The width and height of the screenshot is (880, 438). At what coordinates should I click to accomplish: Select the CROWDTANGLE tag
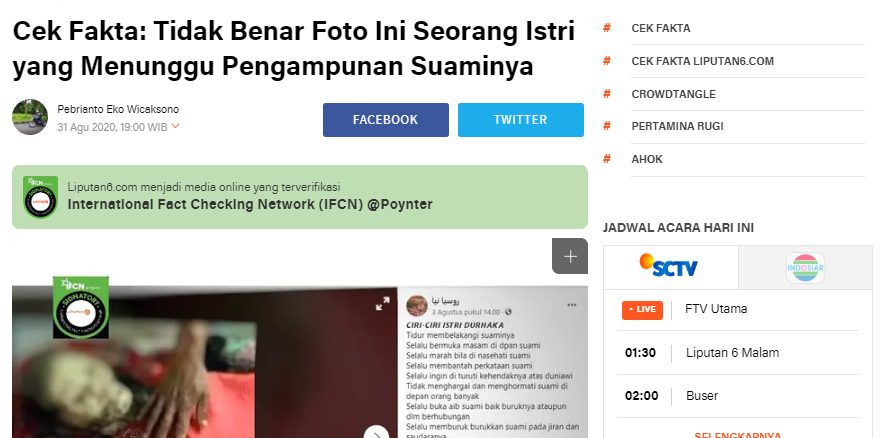[673, 94]
